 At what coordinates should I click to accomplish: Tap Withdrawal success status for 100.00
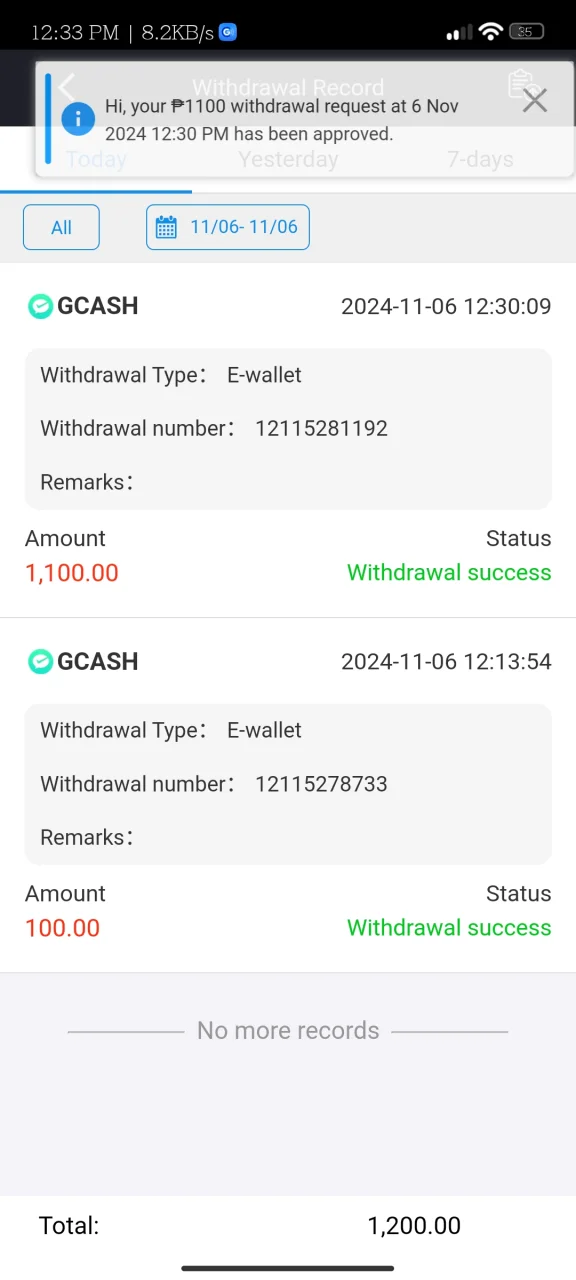tap(449, 927)
